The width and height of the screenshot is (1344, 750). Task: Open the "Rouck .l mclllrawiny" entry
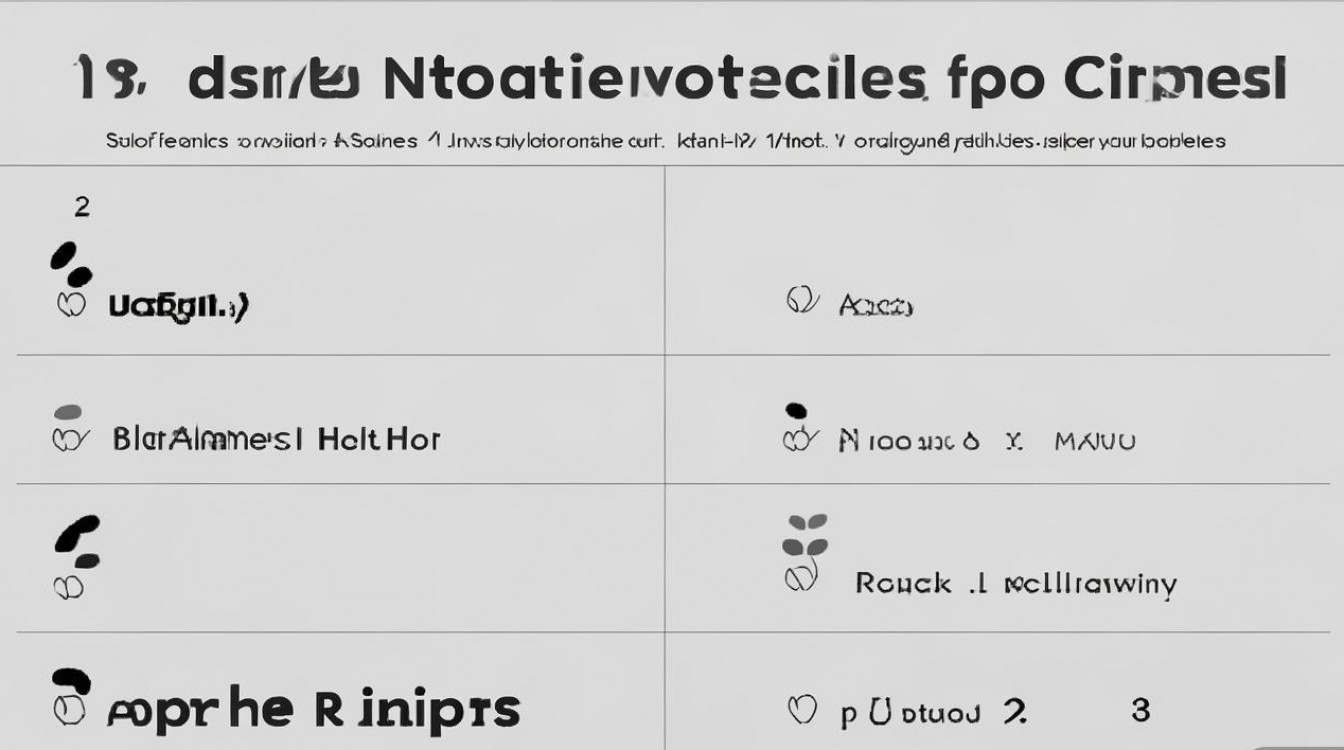tap(1015, 583)
